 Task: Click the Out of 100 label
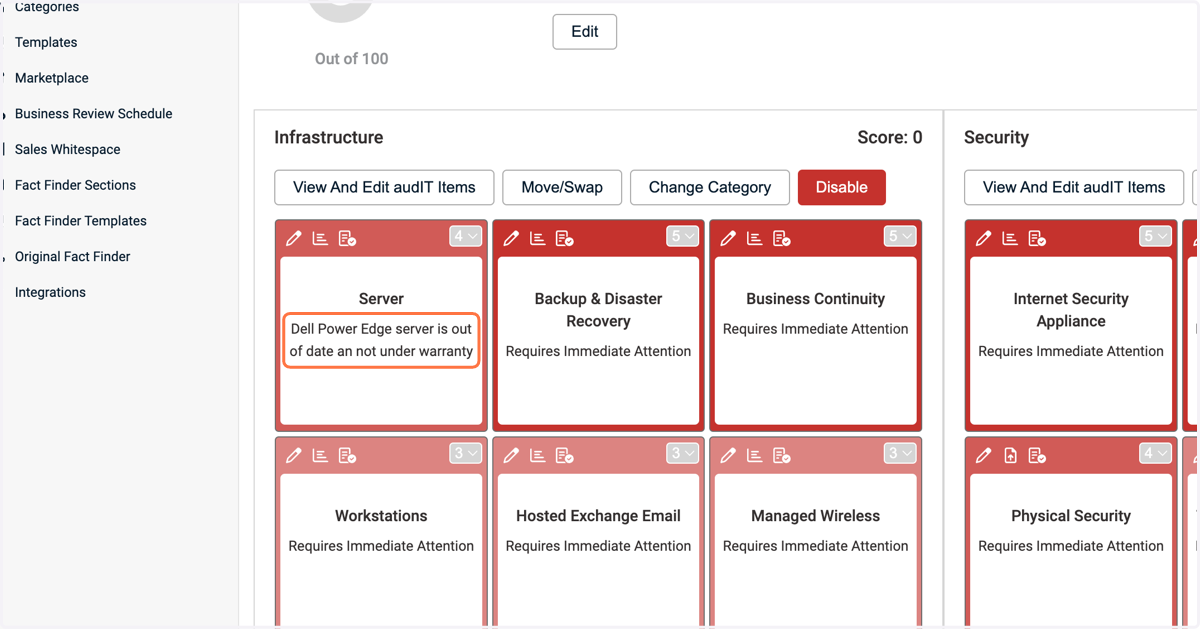coord(352,59)
